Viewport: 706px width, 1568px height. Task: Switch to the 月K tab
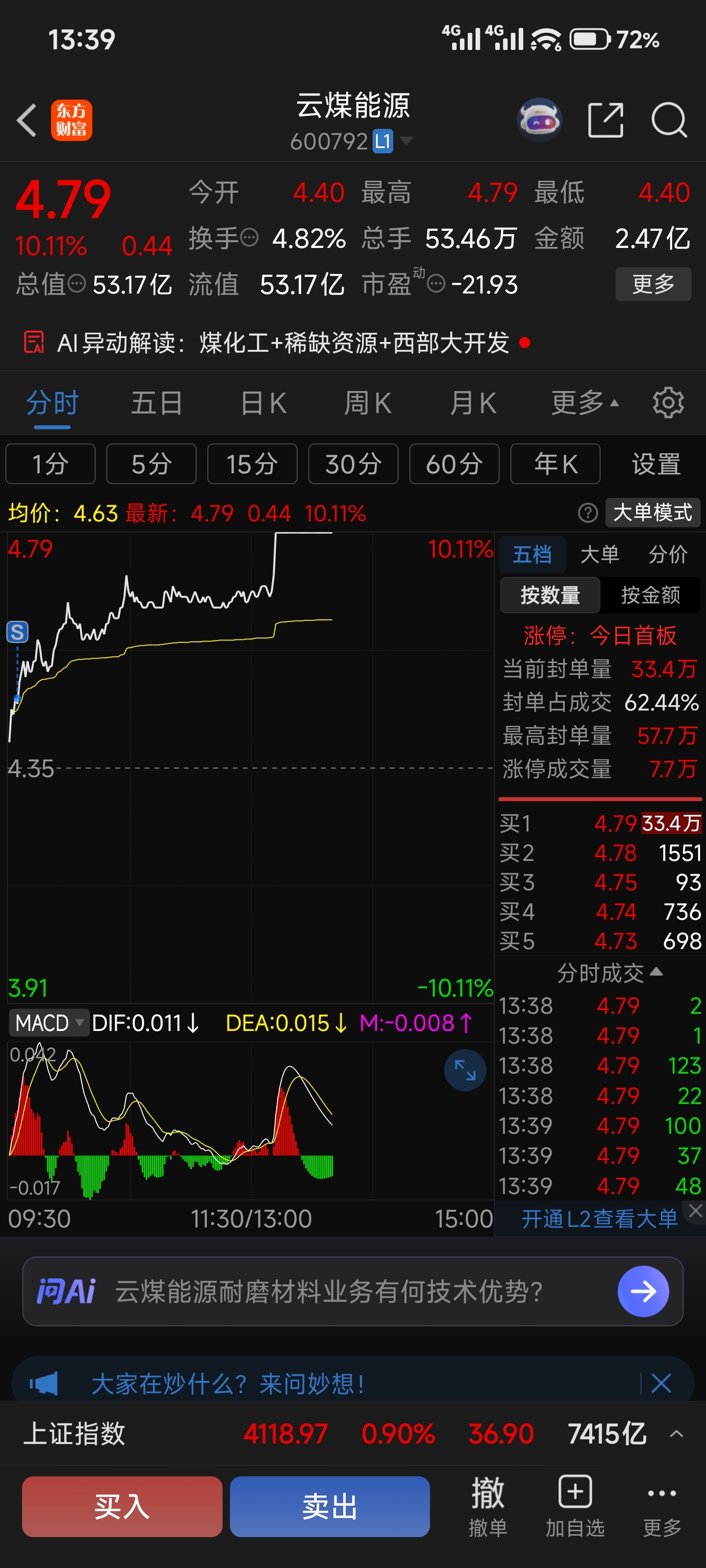(x=473, y=403)
